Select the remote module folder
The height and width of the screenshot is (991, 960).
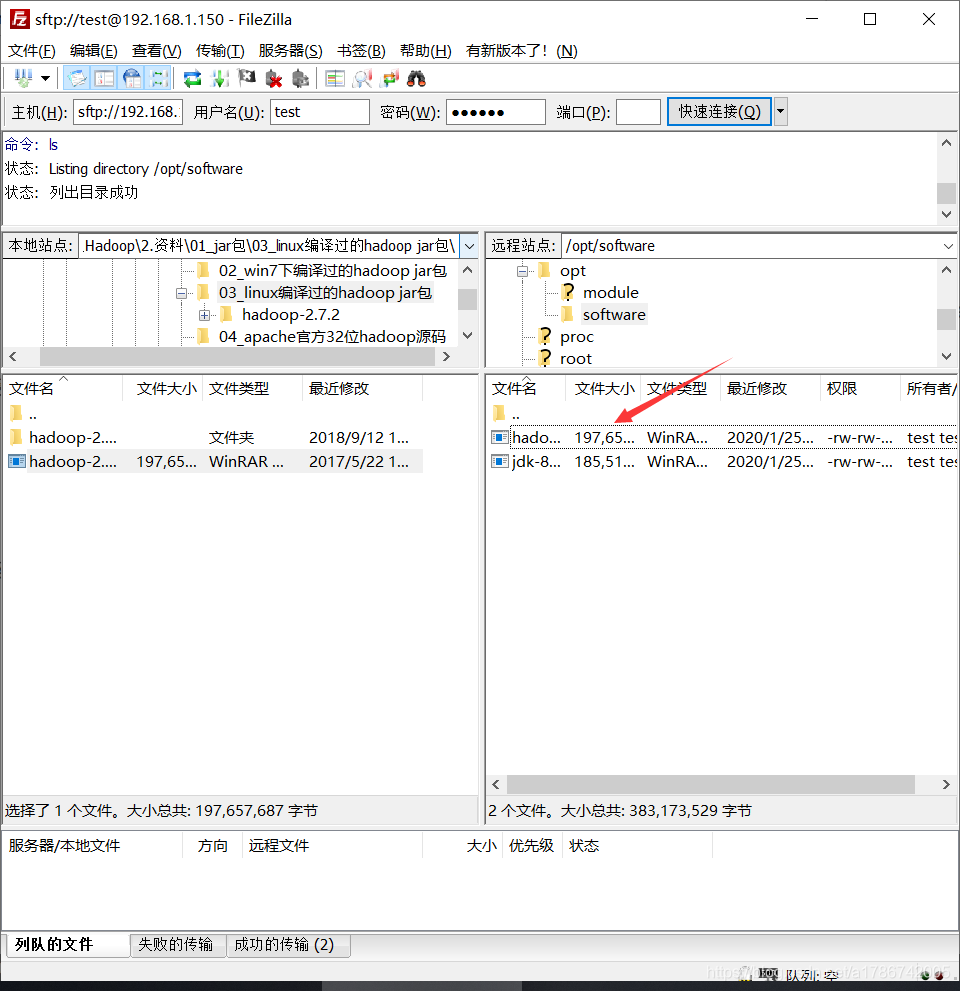tap(611, 293)
